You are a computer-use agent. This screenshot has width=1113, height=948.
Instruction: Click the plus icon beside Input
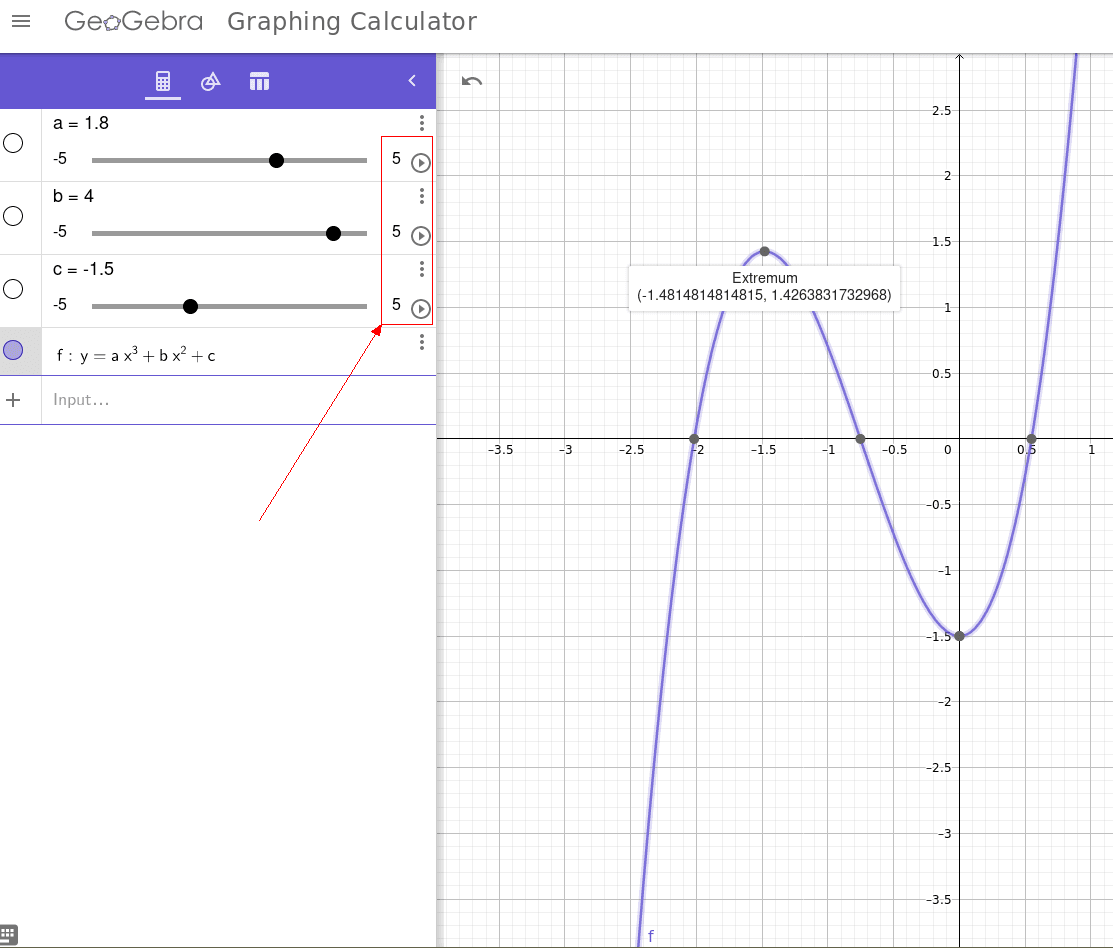pyautogui.click(x=13, y=400)
